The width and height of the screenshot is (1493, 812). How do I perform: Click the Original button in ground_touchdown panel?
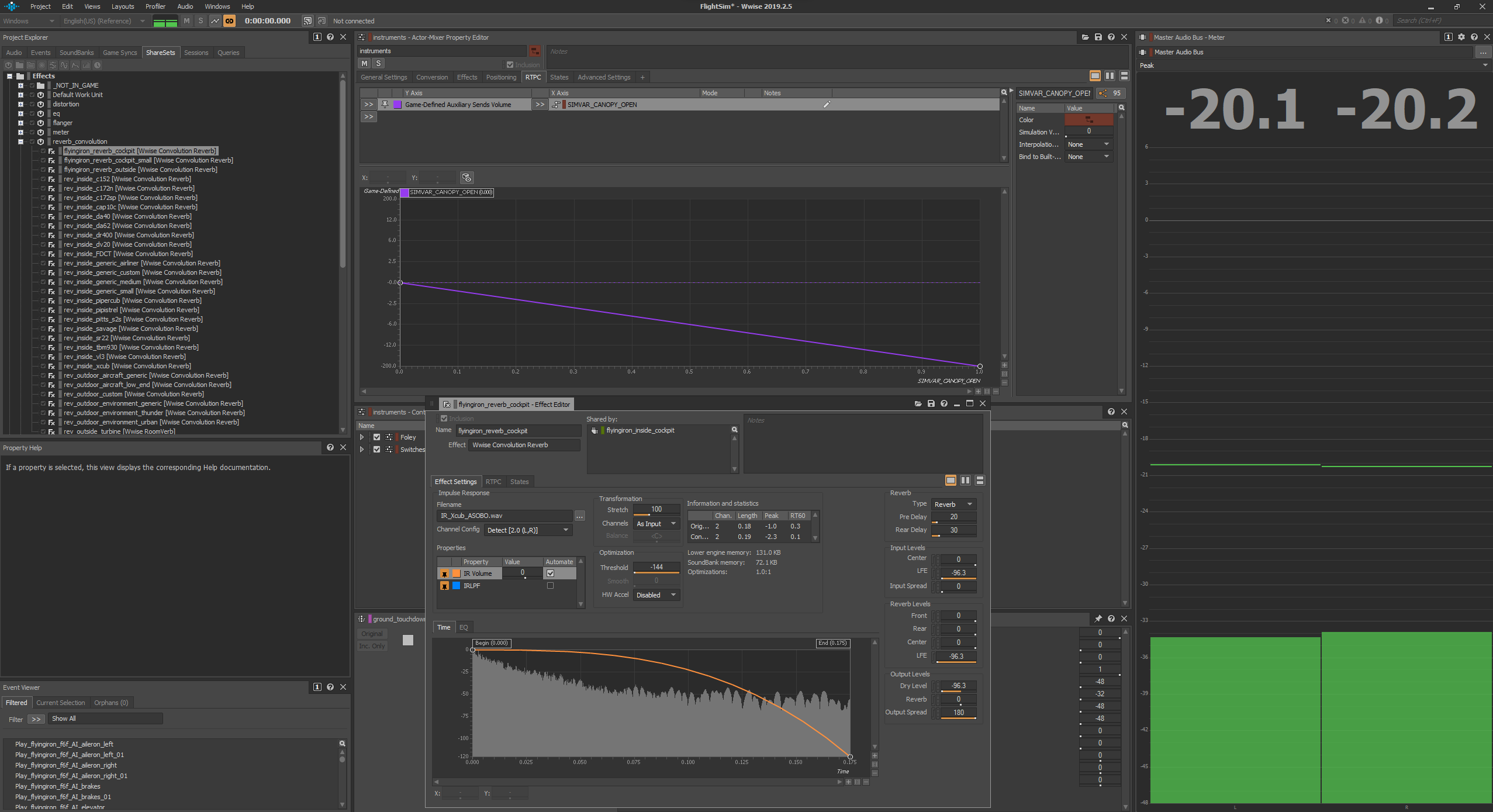372,634
